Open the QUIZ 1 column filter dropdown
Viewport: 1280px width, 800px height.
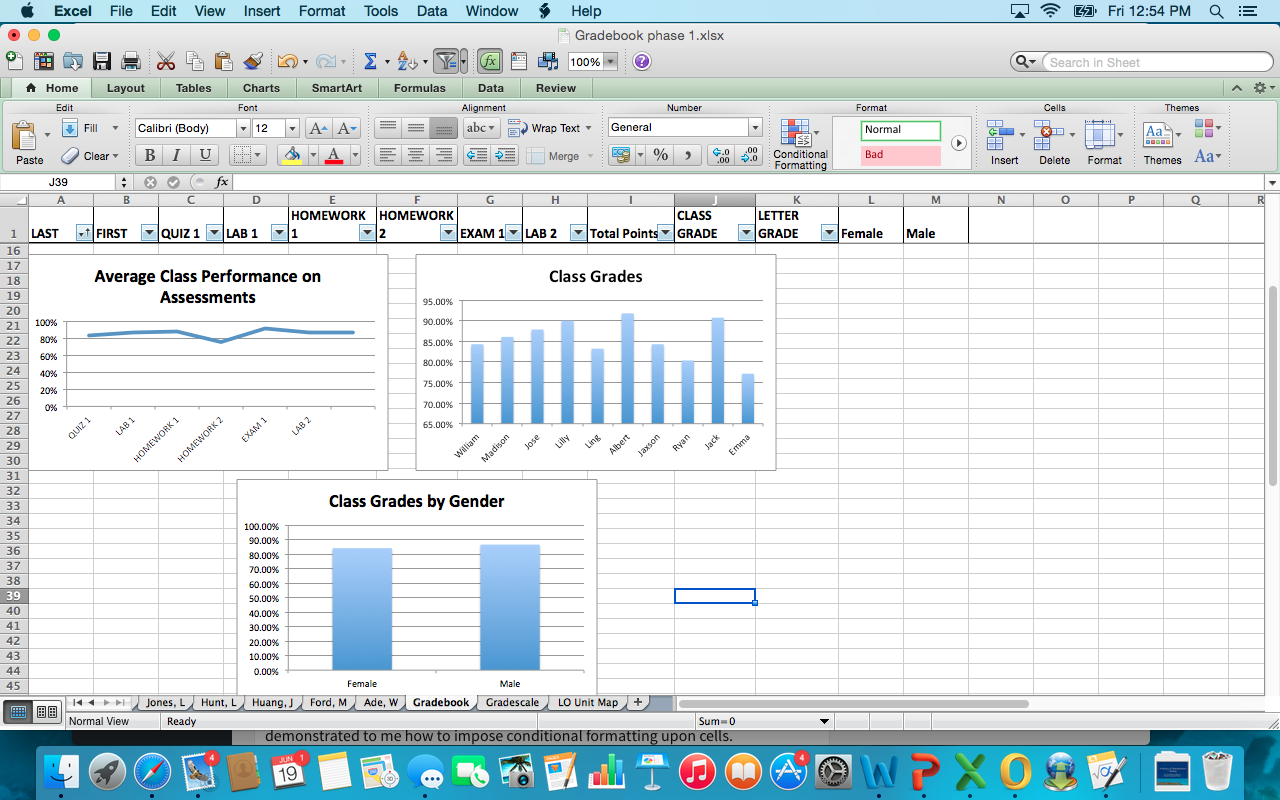pyautogui.click(x=212, y=233)
